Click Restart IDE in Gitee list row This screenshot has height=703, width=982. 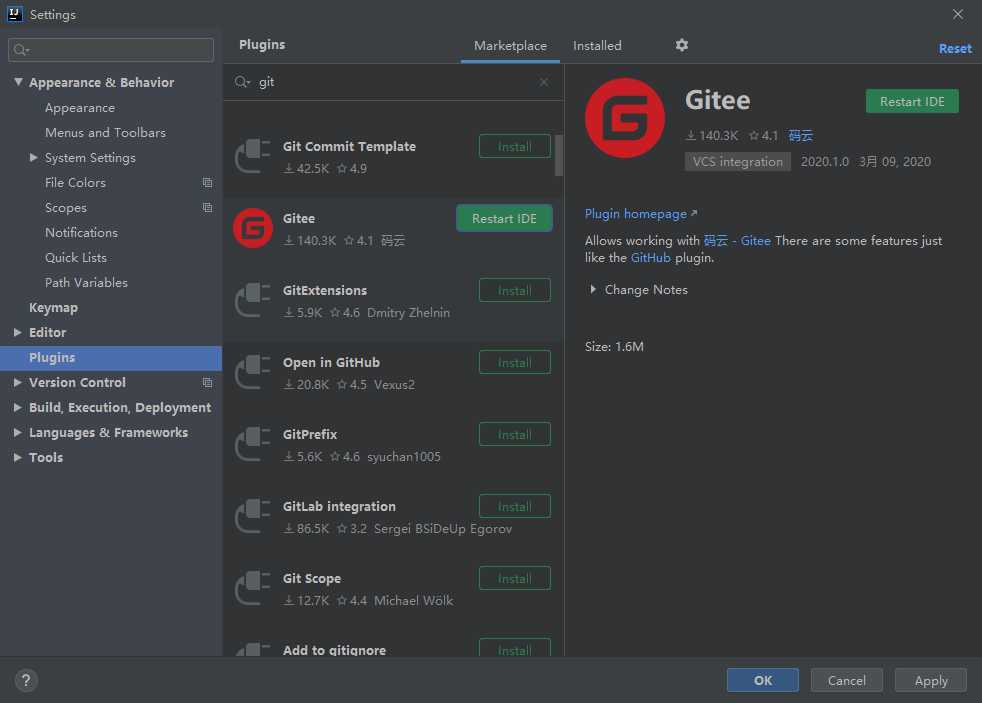pyautogui.click(x=504, y=218)
